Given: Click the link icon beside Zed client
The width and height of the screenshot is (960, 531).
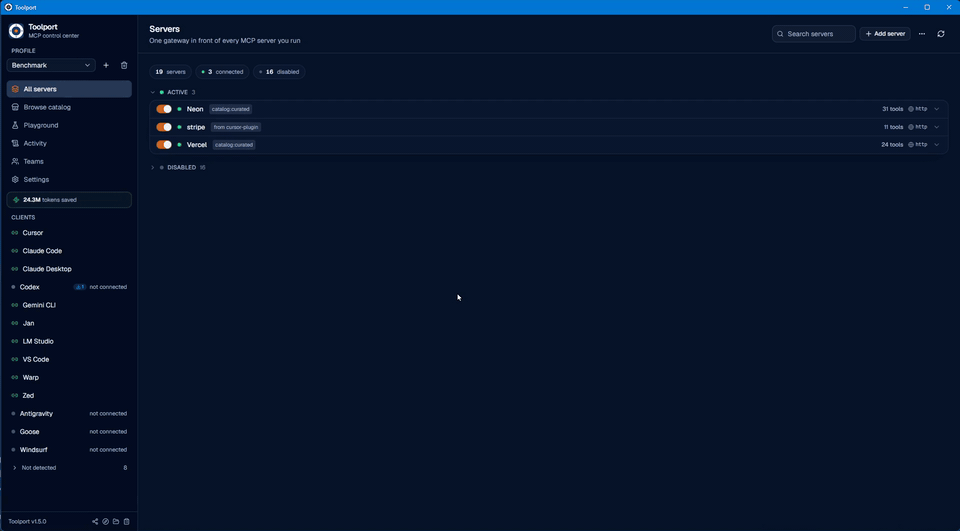Looking at the screenshot, I should point(15,396).
